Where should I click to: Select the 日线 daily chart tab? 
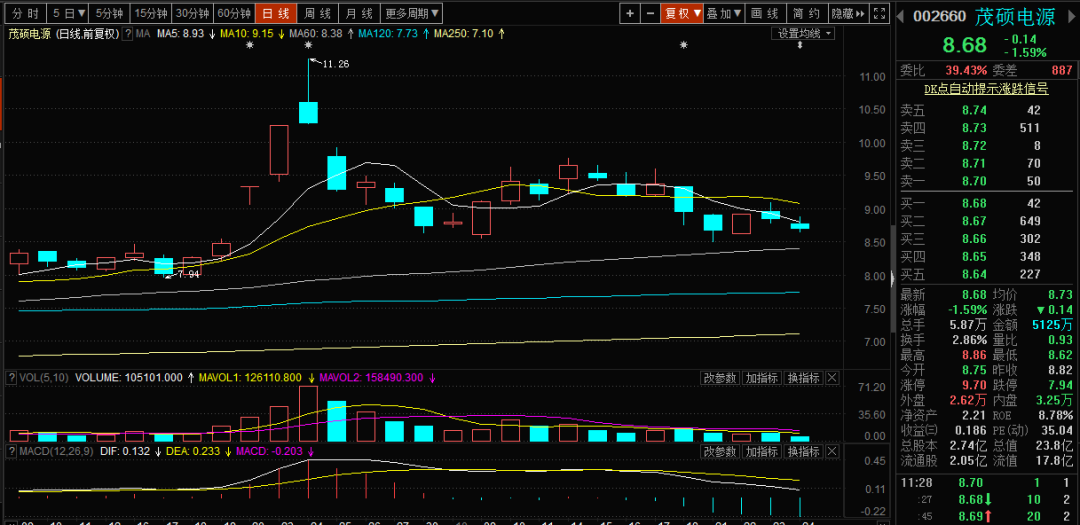click(276, 13)
